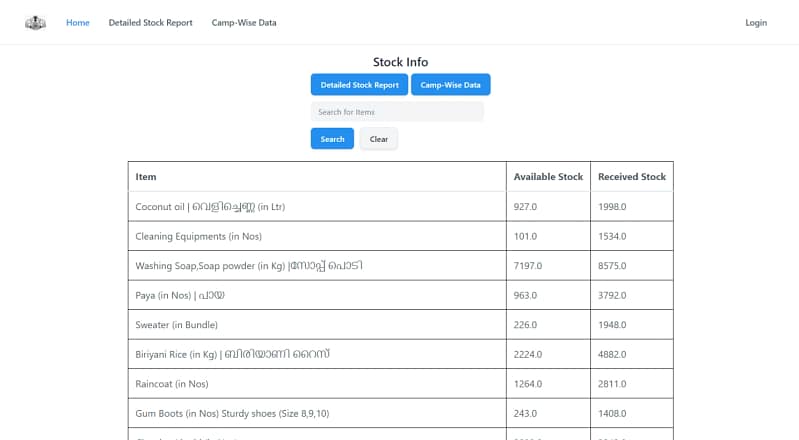Click the Biriyani Rice item row
This screenshot has width=799, height=440.
(231, 354)
